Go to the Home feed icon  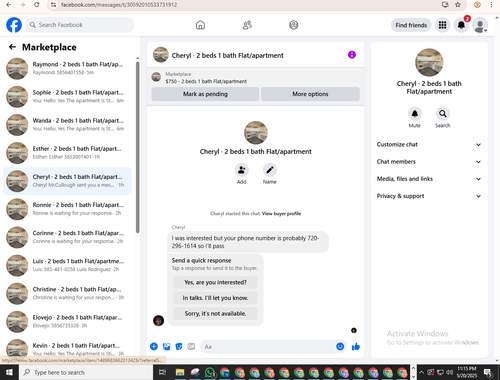click(200, 25)
